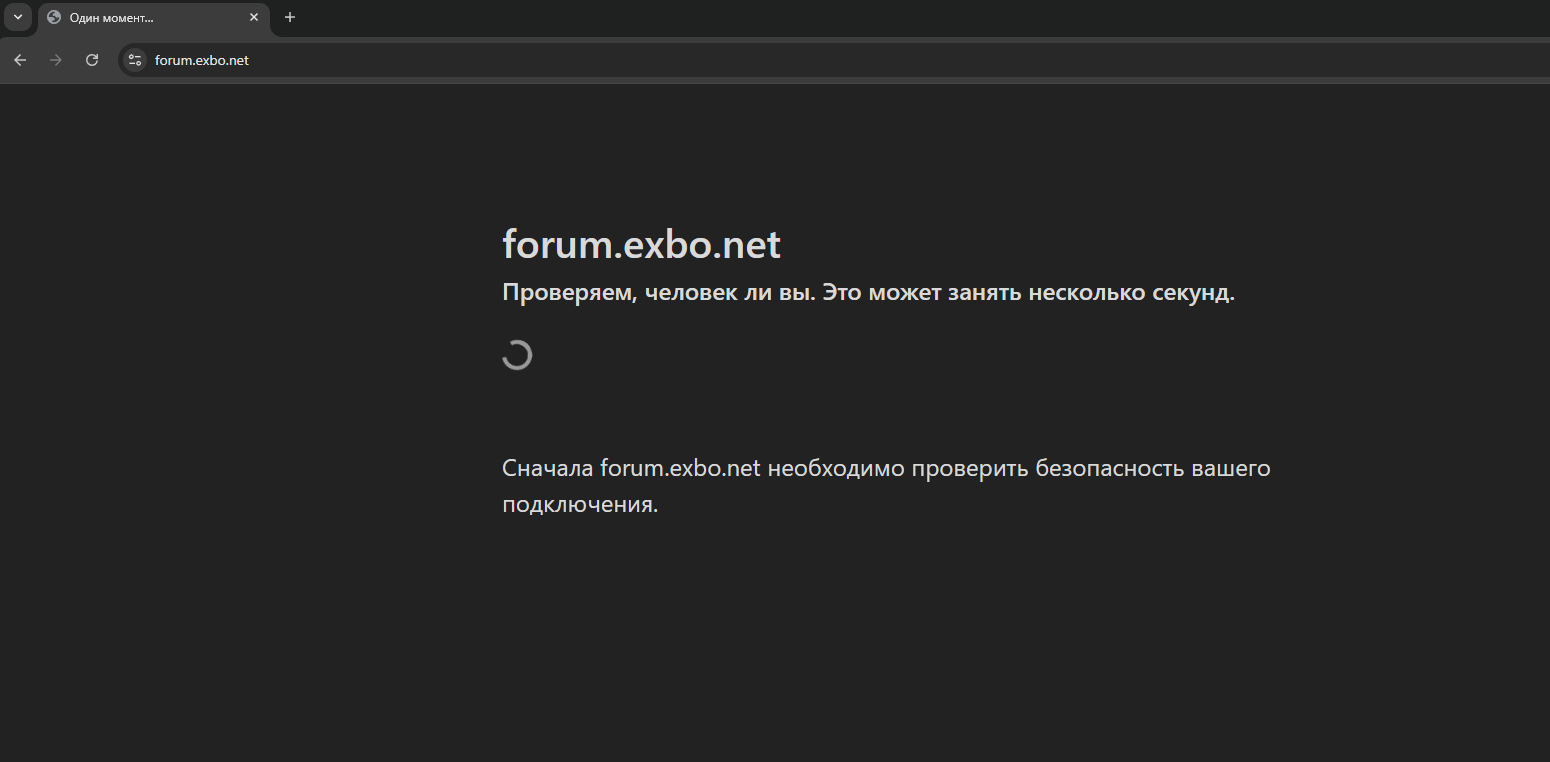Open a new tab with plus button
The width and height of the screenshot is (1550, 762).
point(290,18)
